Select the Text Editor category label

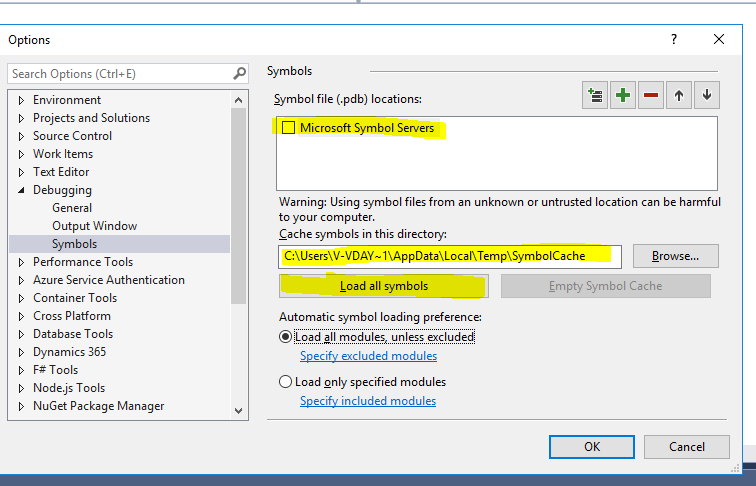point(61,172)
